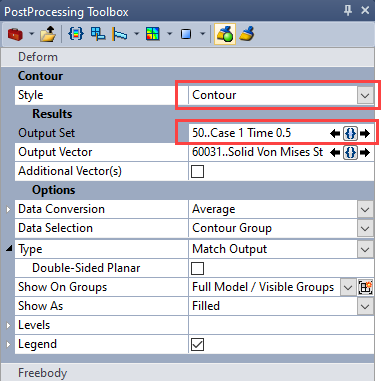This screenshot has height=381, width=381.
Task: Click the flags display toolbar icon
Action: click(x=120, y=34)
